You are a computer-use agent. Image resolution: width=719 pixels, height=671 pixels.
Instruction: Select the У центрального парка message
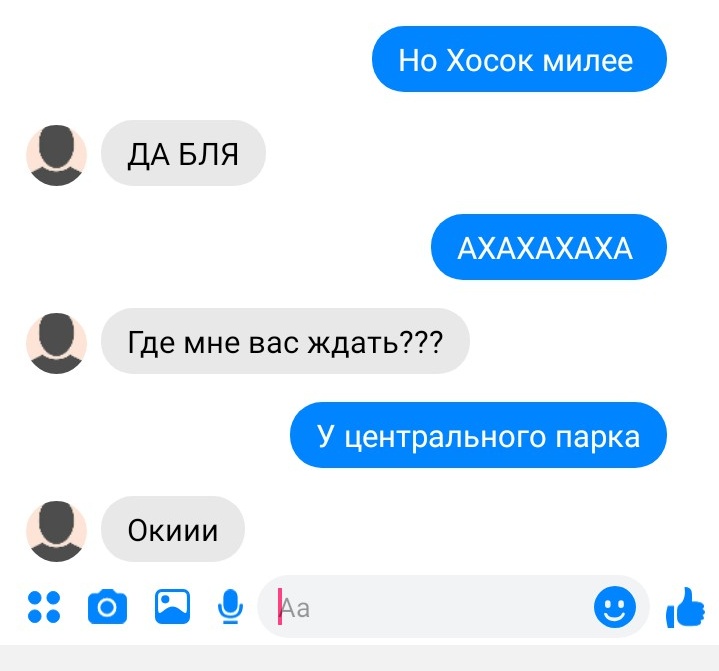[x=478, y=435]
